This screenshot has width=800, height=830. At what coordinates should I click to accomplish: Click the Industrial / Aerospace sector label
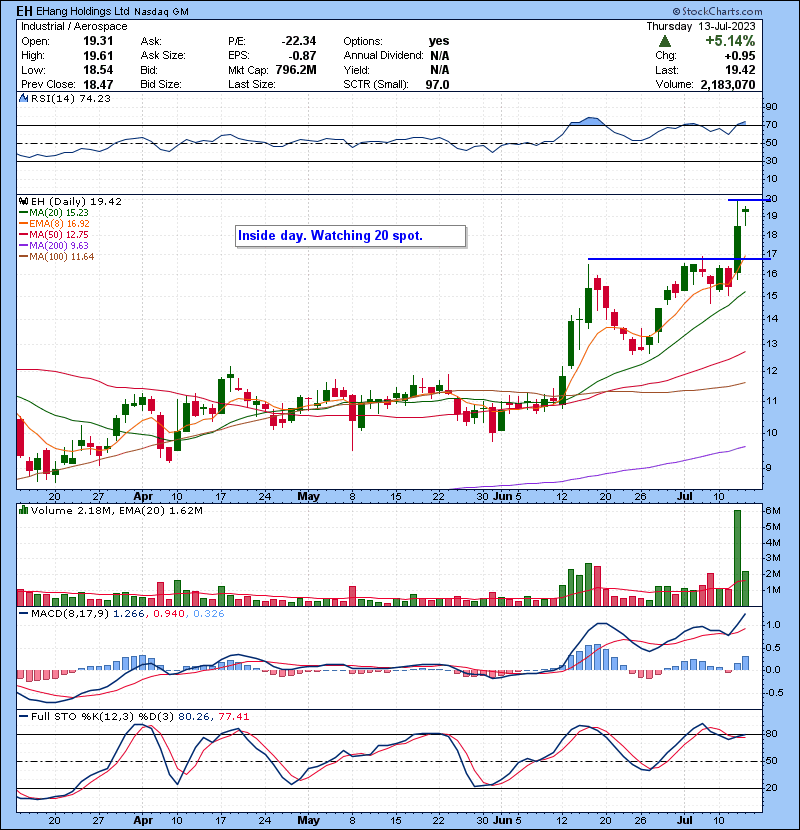tap(74, 26)
